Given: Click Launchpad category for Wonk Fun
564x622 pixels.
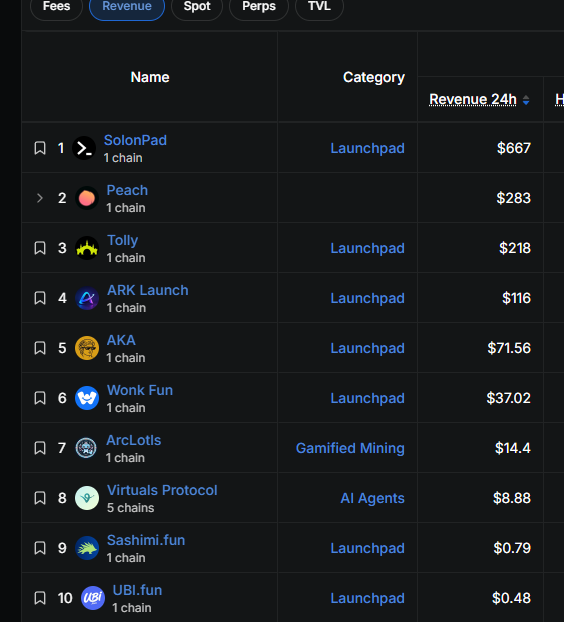Looking at the screenshot, I should (x=367, y=398).
